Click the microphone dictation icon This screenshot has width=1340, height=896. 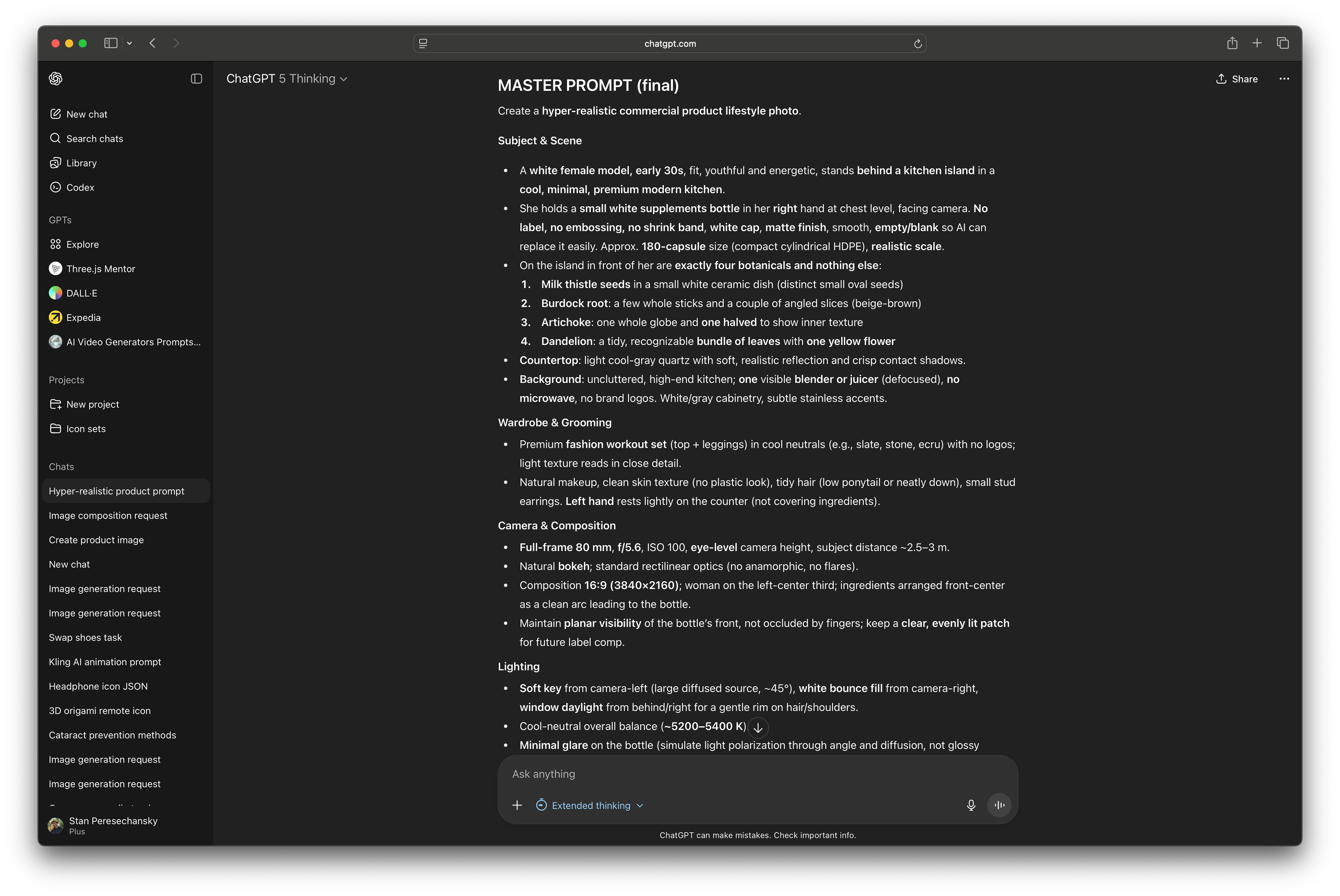970,805
